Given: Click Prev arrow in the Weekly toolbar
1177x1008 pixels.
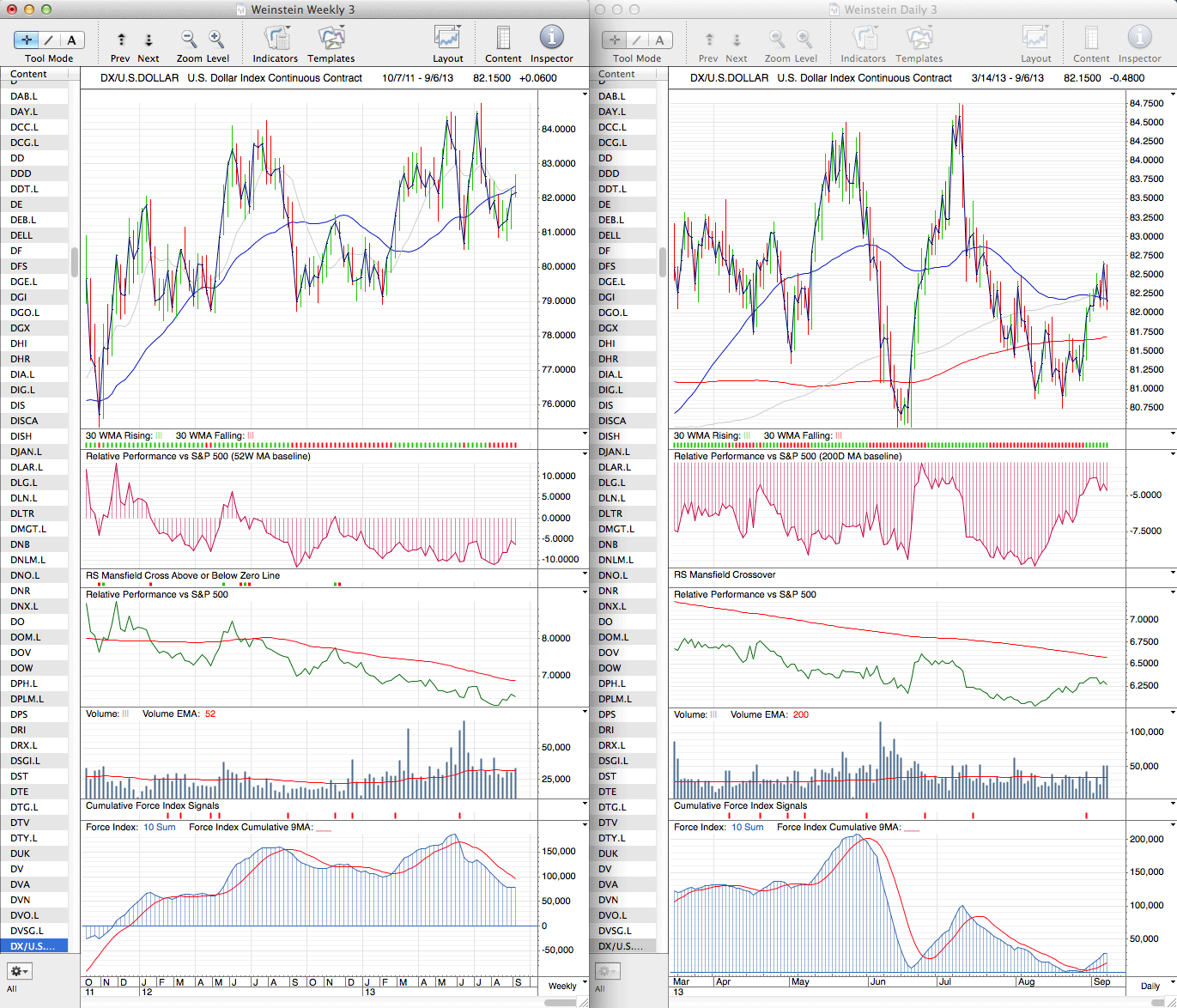Looking at the screenshot, I should [121, 40].
